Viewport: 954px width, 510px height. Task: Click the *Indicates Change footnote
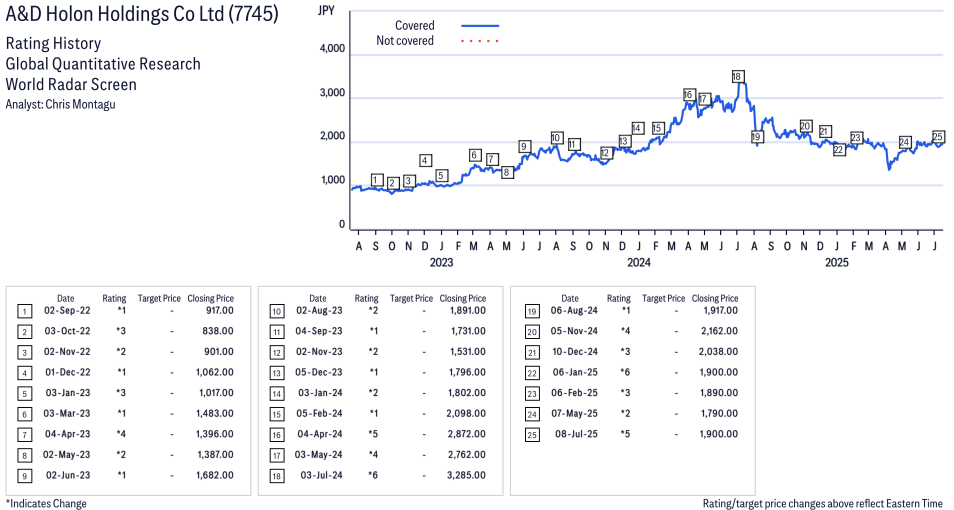point(46,503)
